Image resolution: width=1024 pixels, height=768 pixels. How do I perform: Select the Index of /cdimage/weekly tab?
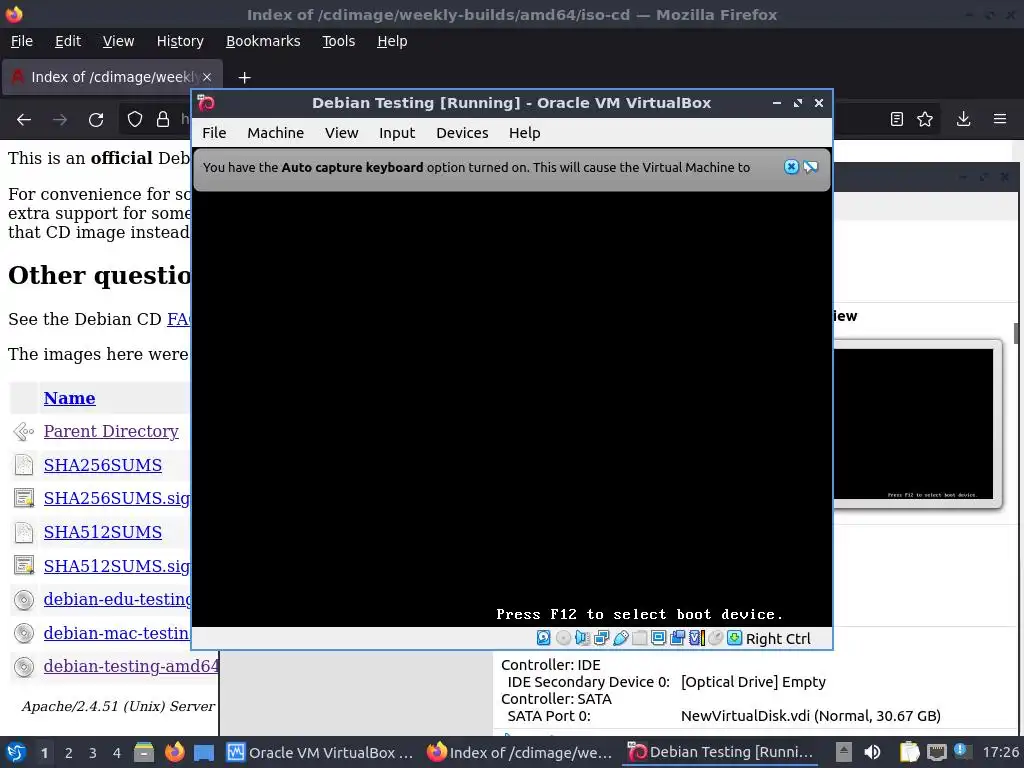pos(112,77)
